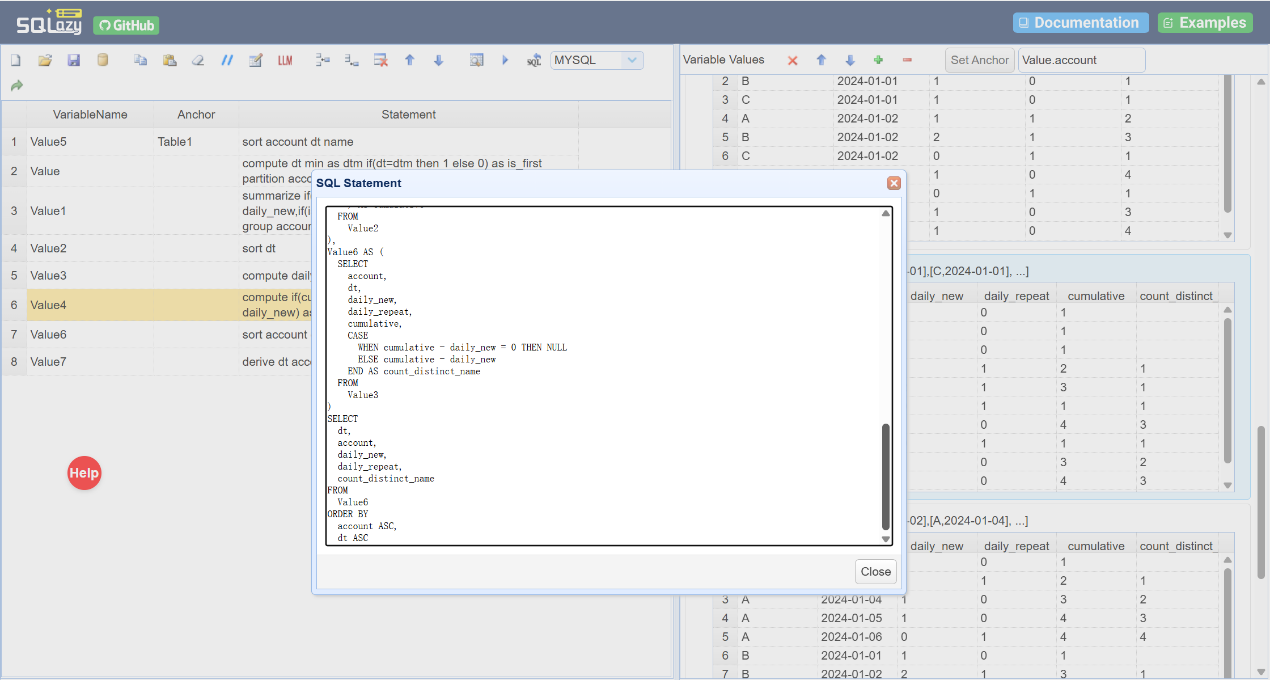The width and height of the screenshot is (1270, 680).
Task: Select the Value3 row
Action: (156, 276)
